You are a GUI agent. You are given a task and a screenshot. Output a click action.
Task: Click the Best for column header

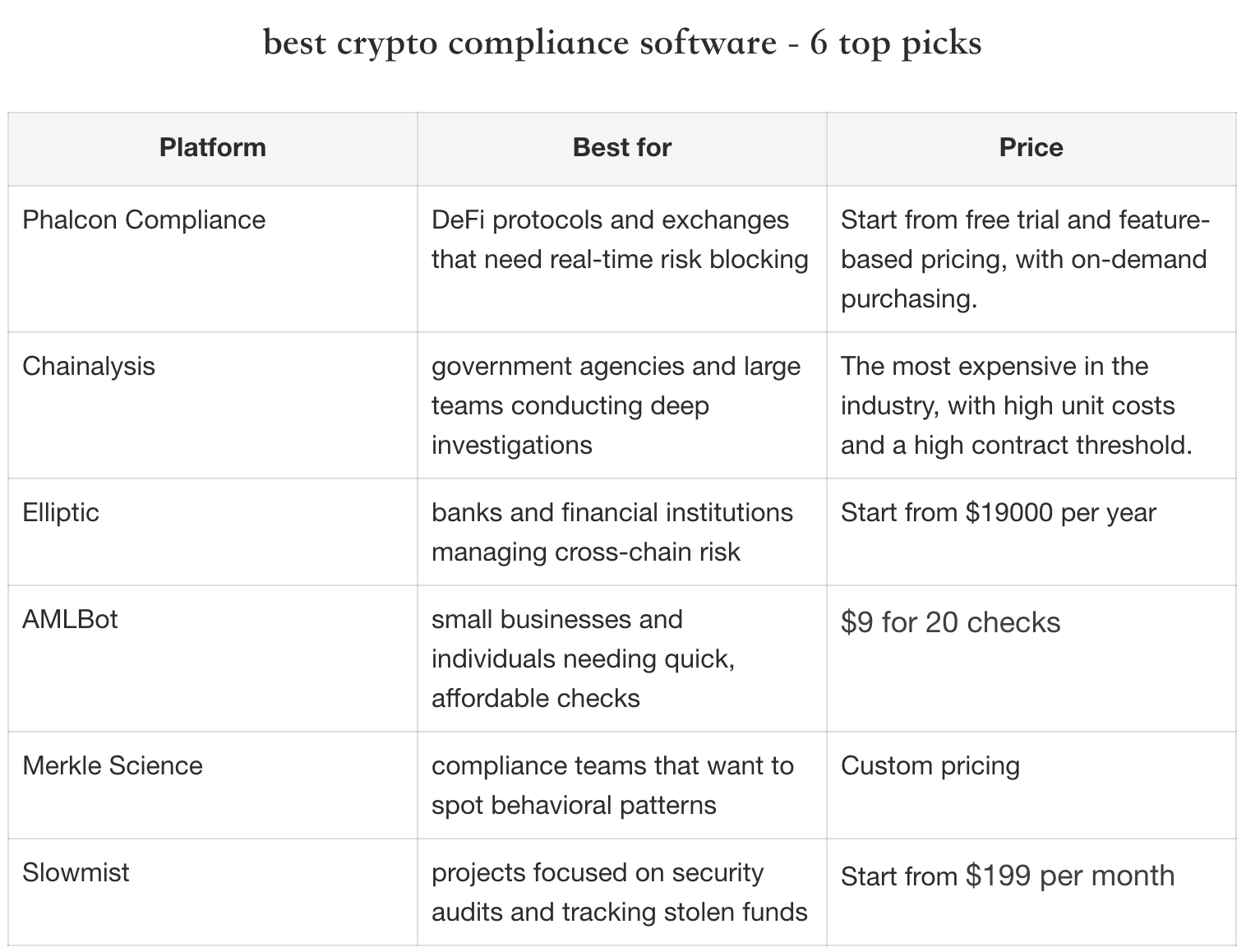pyautogui.click(x=622, y=148)
